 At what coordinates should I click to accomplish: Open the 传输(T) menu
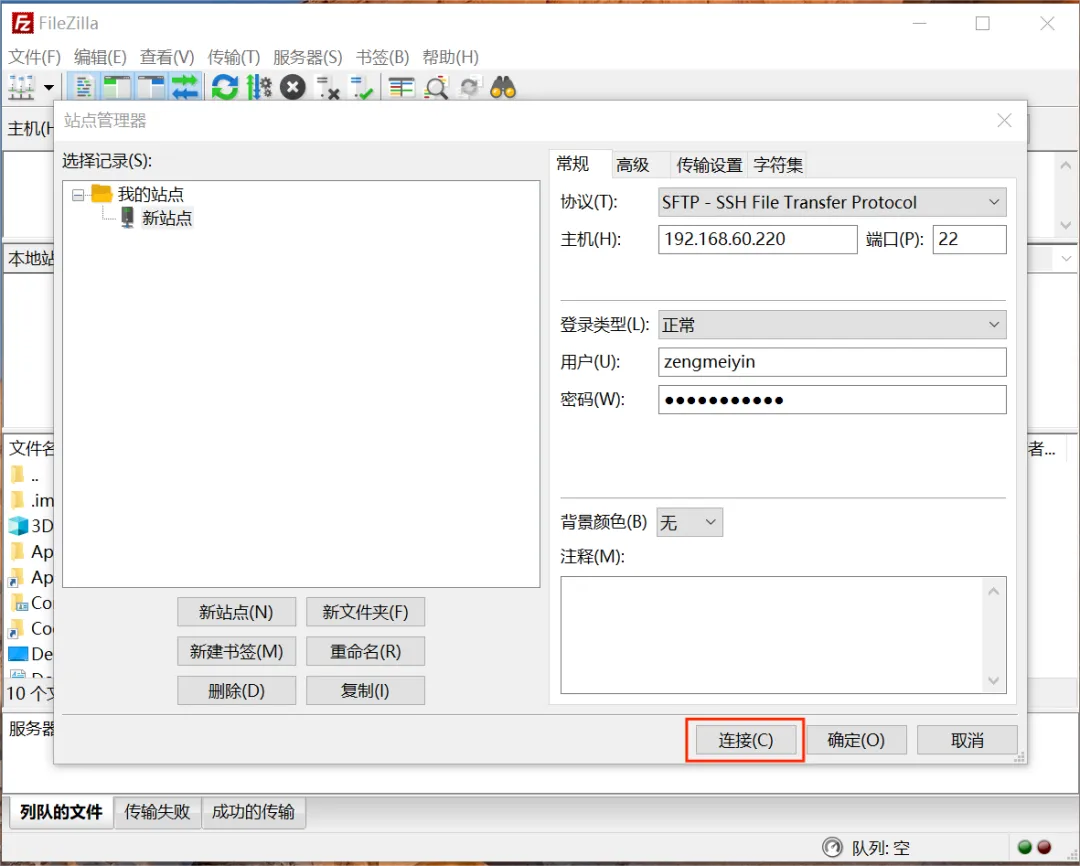tap(233, 57)
